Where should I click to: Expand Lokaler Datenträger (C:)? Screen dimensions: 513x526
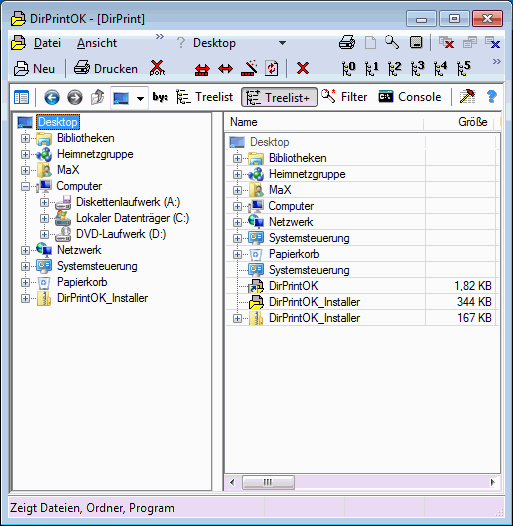[44, 218]
